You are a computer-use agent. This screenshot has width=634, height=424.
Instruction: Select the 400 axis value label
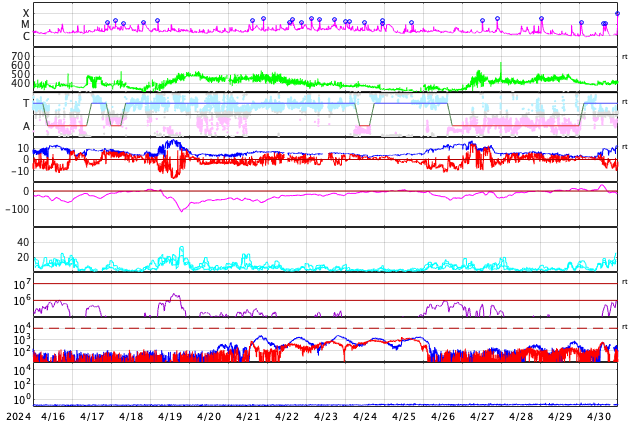pyautogui.click(x=21, y=83)
